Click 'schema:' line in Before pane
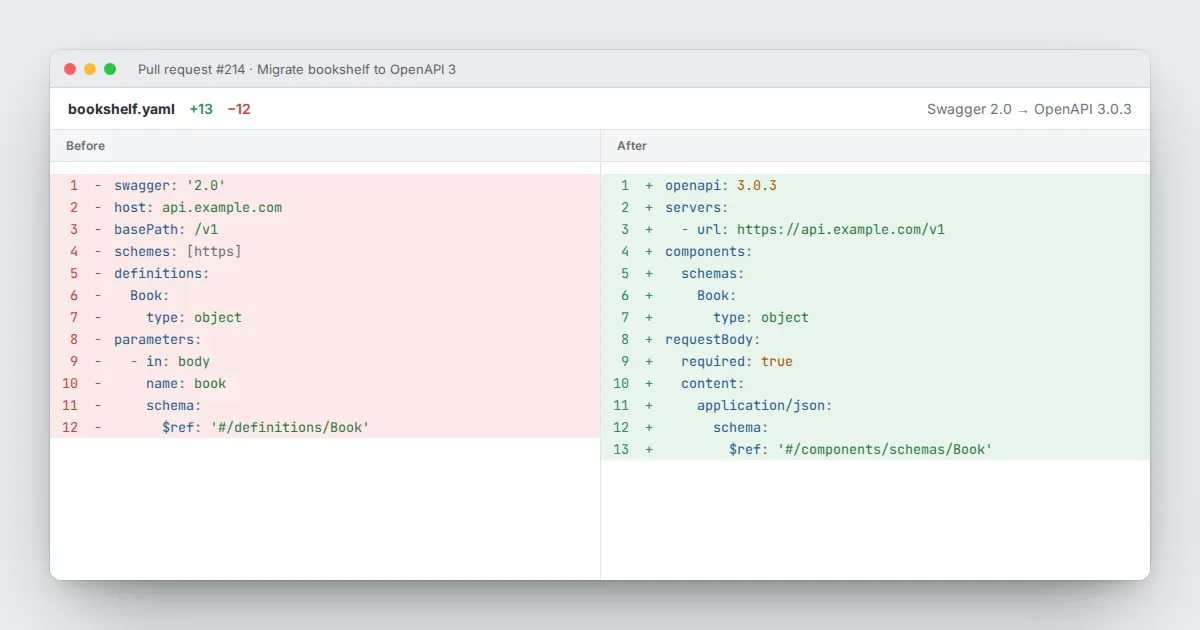This screenshot has height=630, width=1200. point(325,406)
